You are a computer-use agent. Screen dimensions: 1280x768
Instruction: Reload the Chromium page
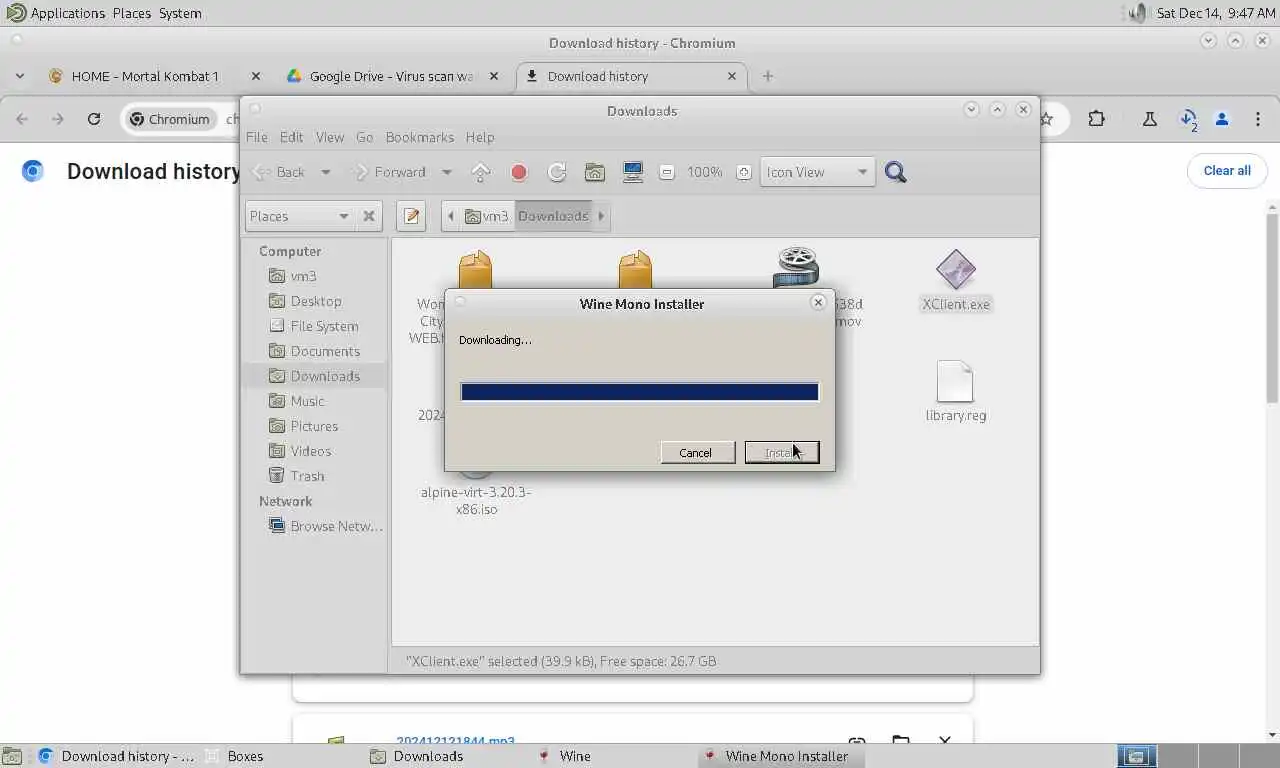click(x=94, y=119)
